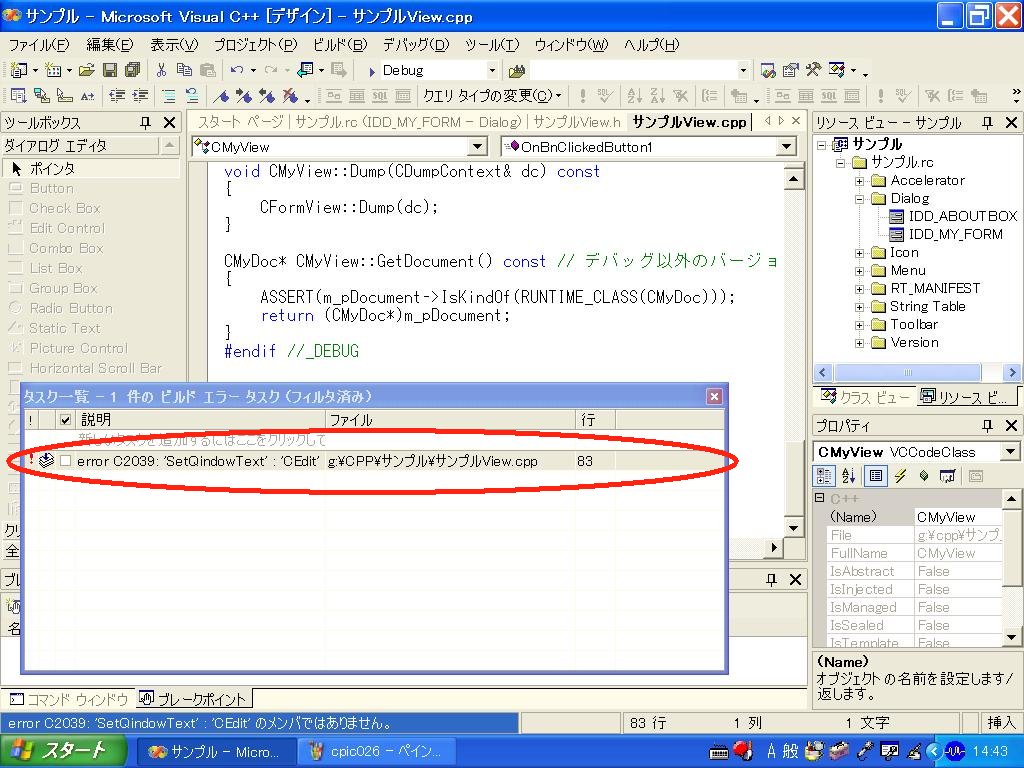
Task: Open the OnBnClickedButton1 method dropdown
Action: pos(787,146)
